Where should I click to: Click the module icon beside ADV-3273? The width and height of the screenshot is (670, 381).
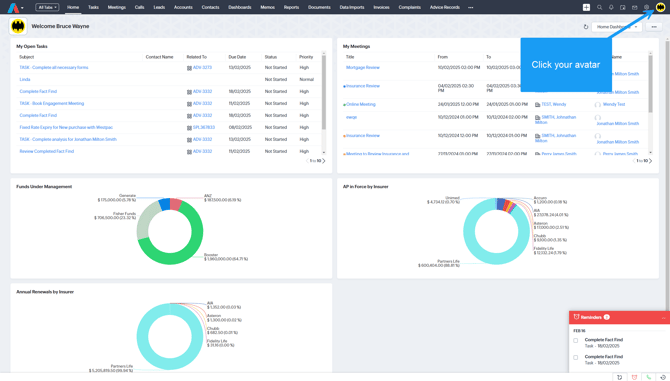coord(189,68)
